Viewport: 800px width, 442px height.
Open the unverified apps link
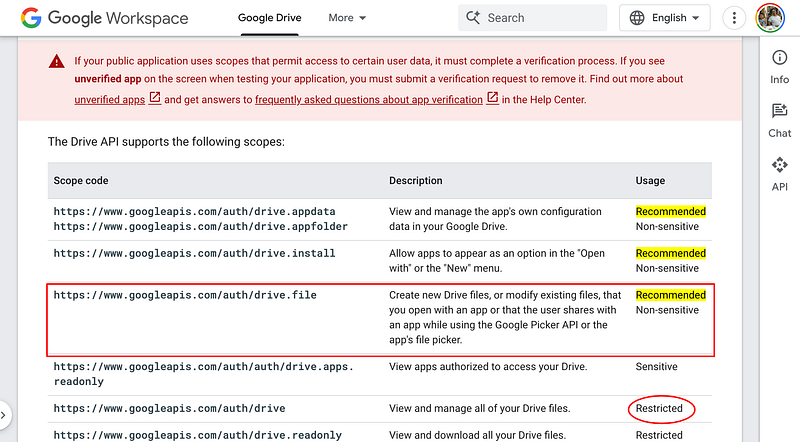coord(110,99)
